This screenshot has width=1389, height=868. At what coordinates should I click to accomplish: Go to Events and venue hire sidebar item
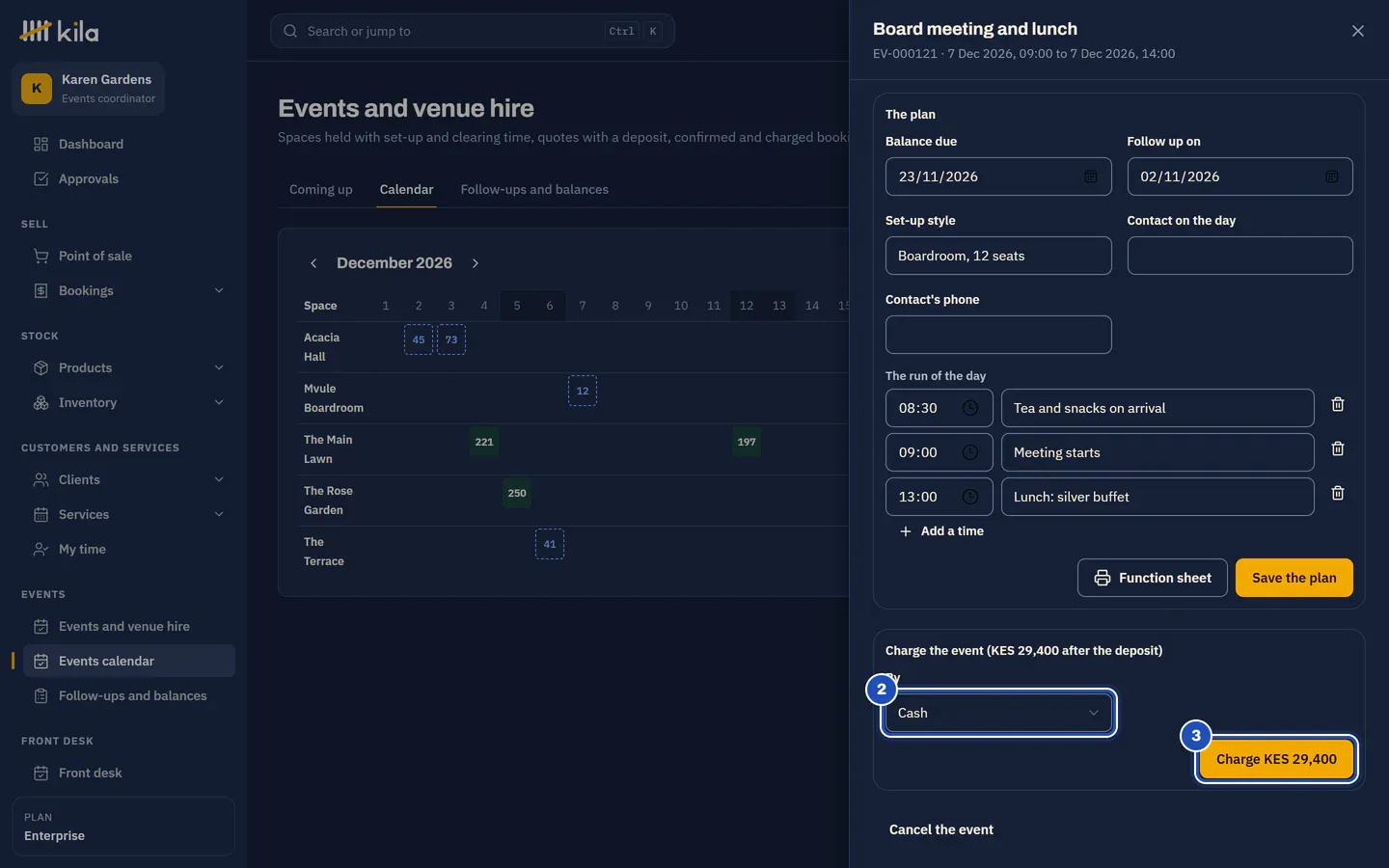click(x=129, y=626)
